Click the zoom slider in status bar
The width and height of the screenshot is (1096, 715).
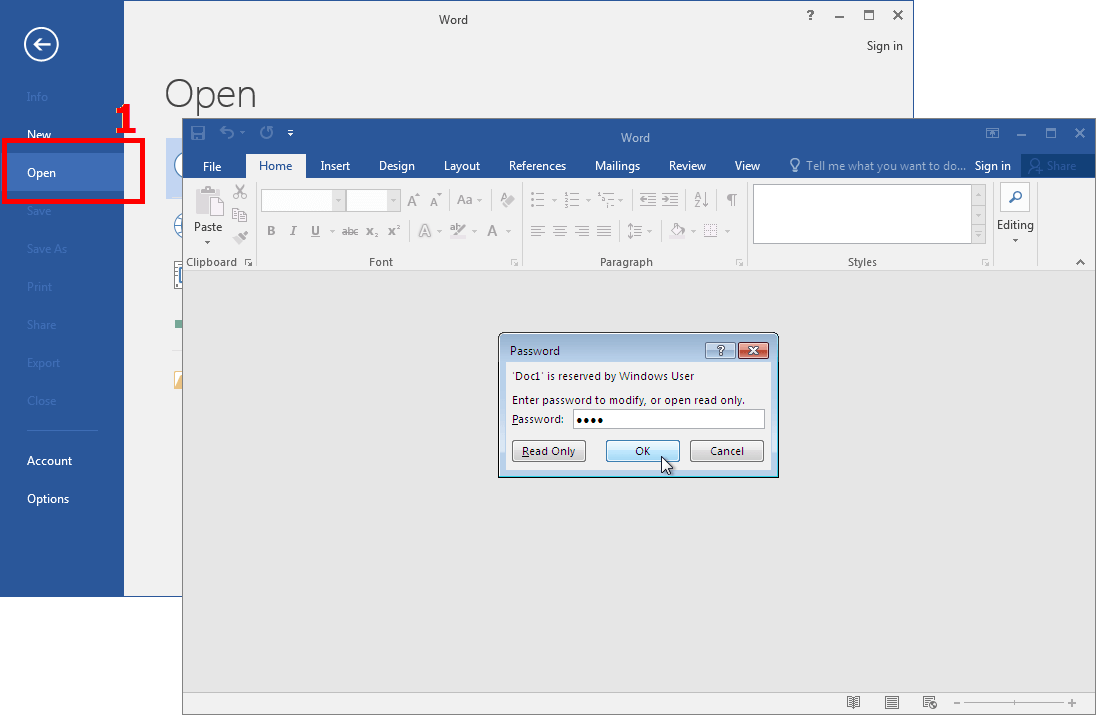1012,702
